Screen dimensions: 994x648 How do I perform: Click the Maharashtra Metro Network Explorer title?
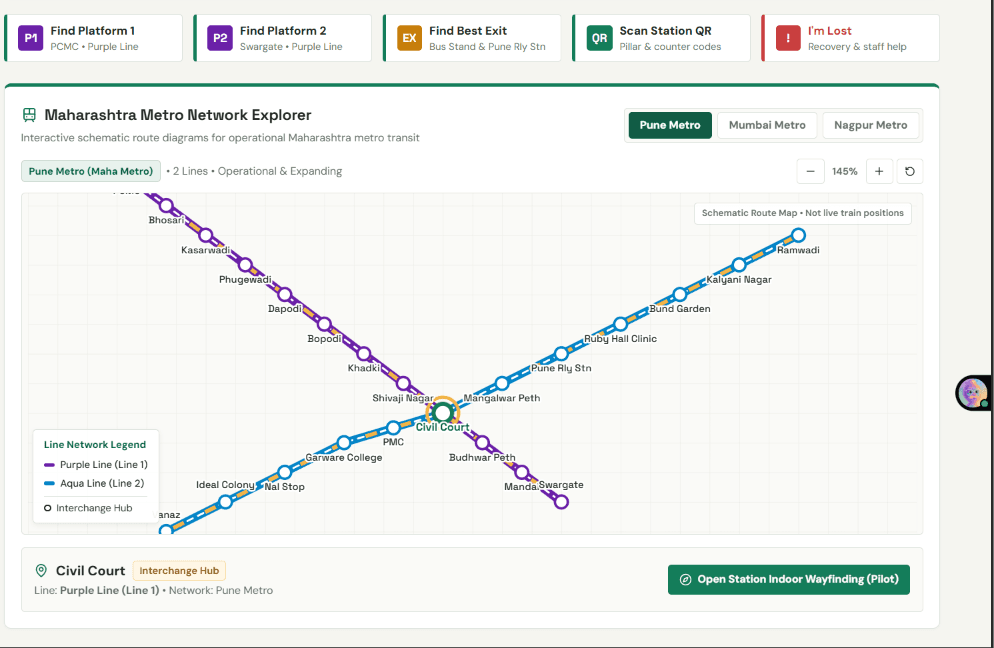[x=178, y=115]
